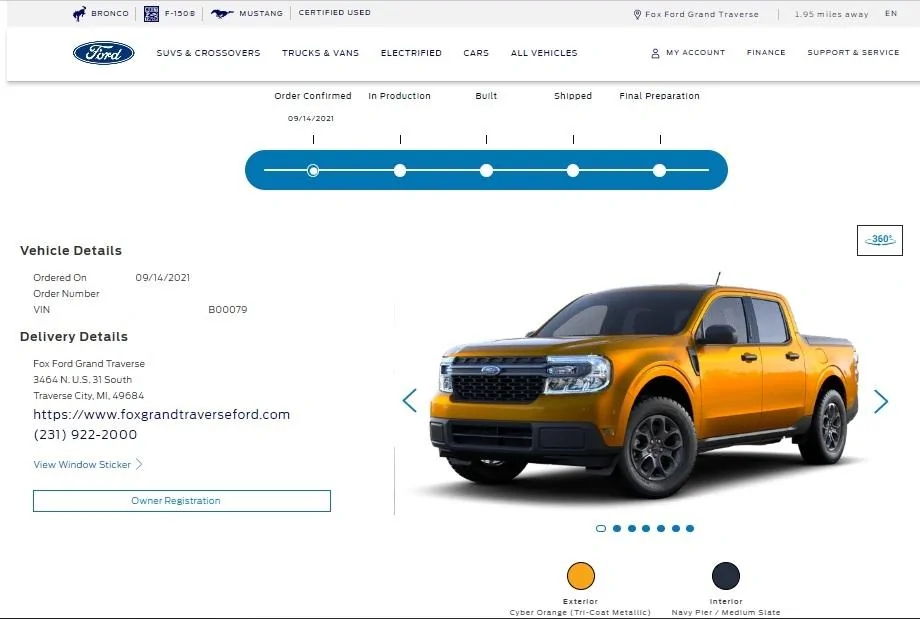This screenshot has width=920, height=620.
Task: Show next vehicle image with right arrow
Action: pos(881,401)
